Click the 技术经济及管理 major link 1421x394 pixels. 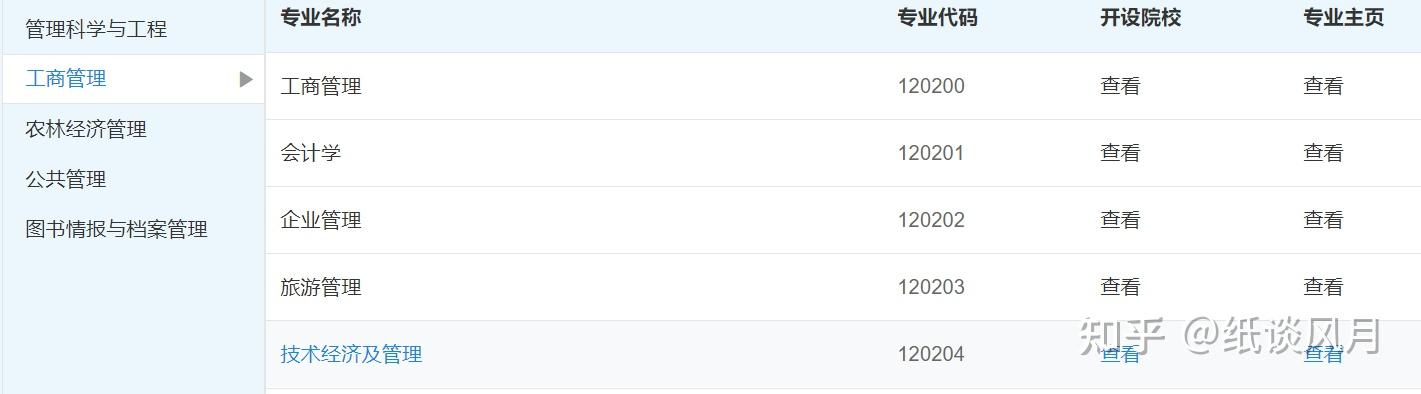(351, 354)
